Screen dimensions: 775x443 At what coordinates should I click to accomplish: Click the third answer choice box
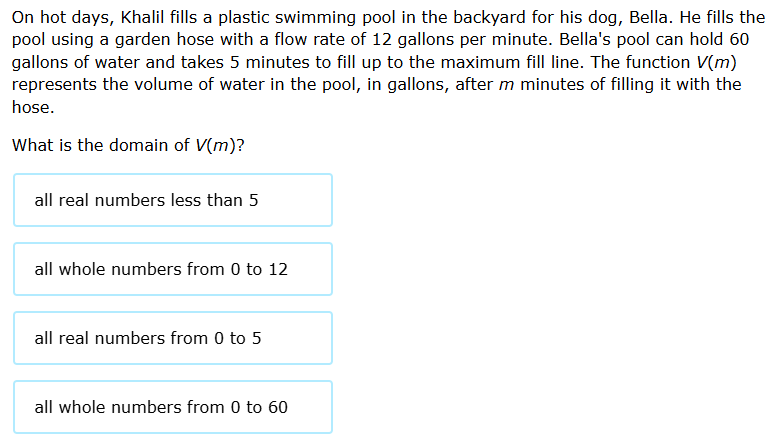173,338
